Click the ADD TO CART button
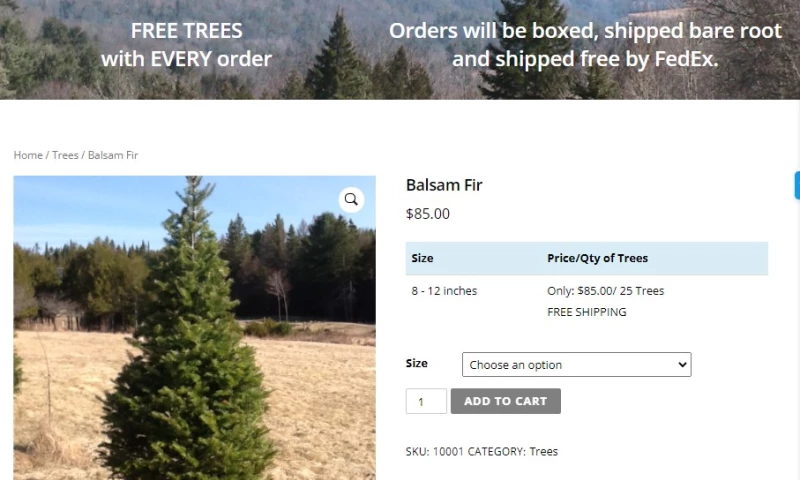This screenshot has width=800, height=480. (x=505, y=401)
